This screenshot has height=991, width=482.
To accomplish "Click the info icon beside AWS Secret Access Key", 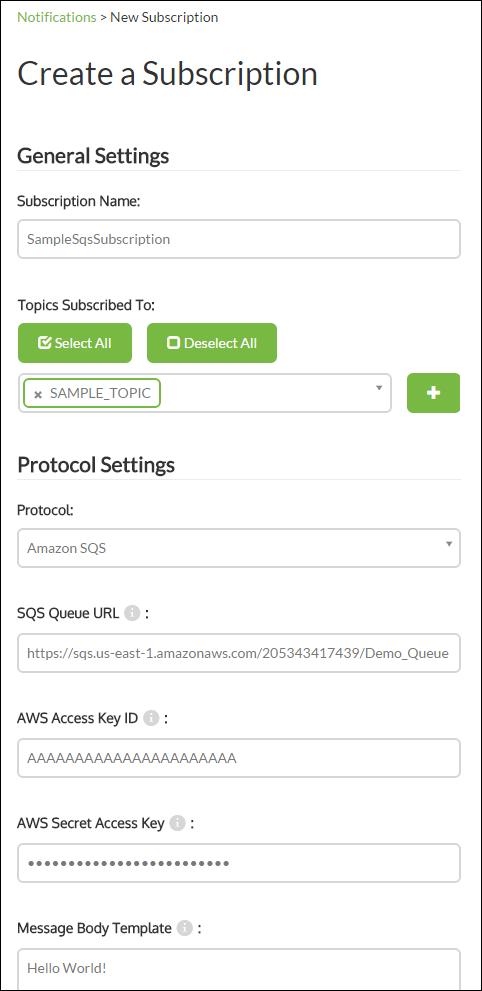I will click(x=177, y=823).
